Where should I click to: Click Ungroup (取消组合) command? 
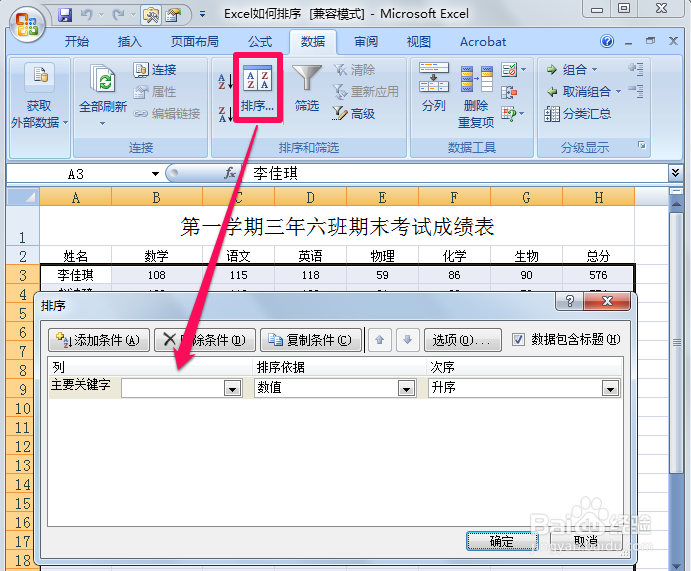click(x=579, y=92)
